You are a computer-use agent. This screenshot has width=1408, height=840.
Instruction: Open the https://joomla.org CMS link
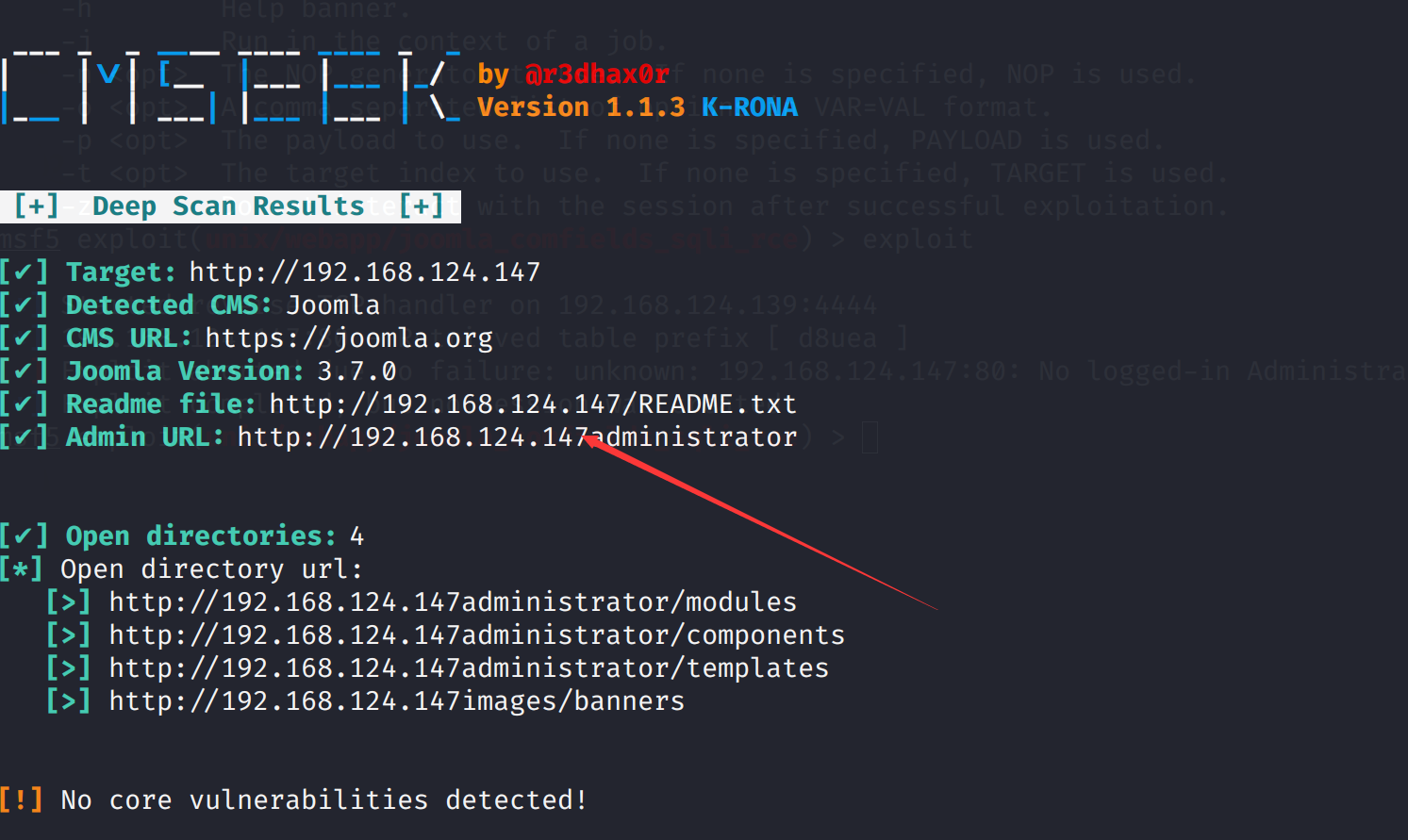(349, 338)
